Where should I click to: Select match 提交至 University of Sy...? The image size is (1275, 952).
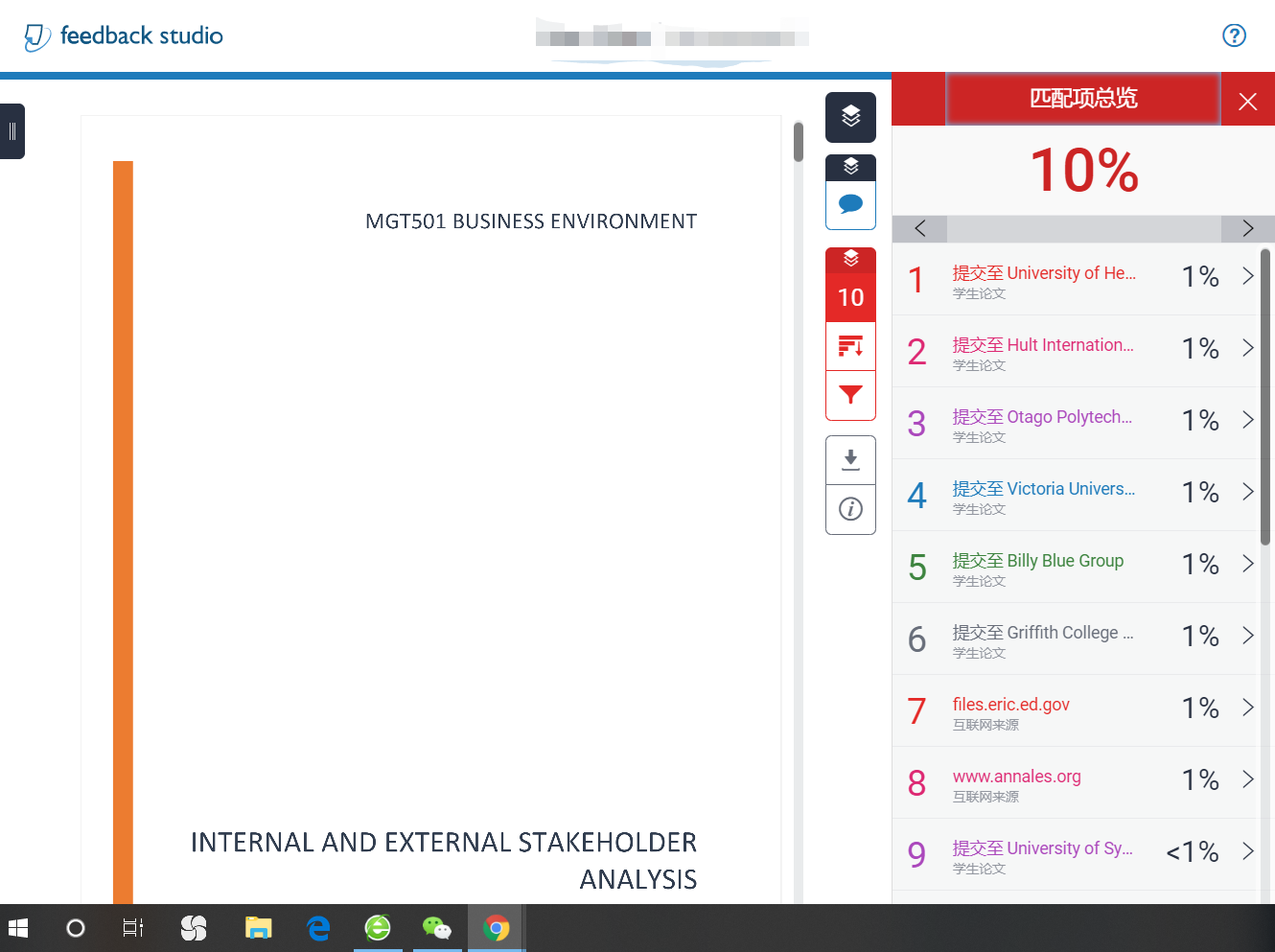point(1043,848)
